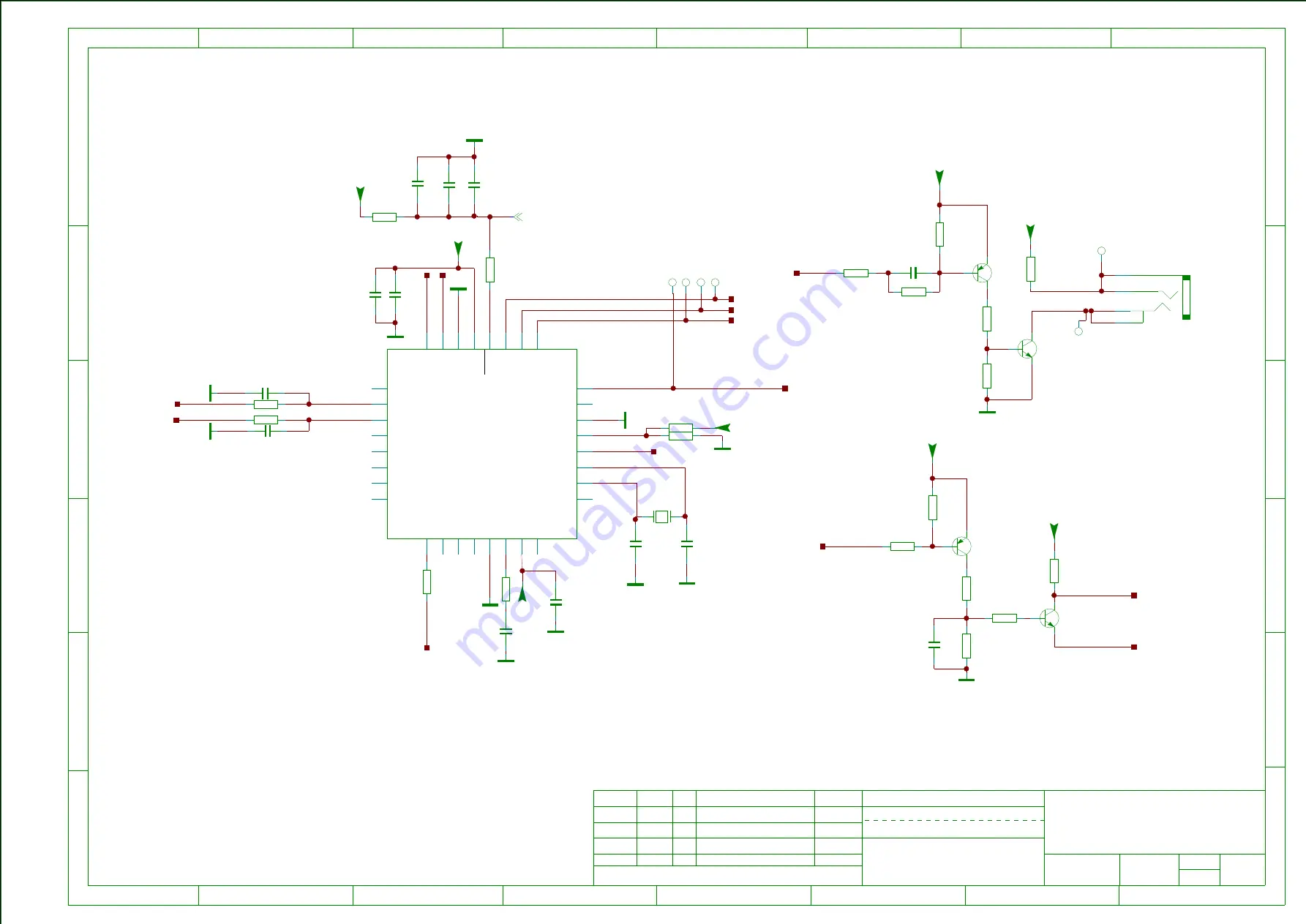Select the square terminal at far right of the IC's long wire
Screen dimensions: 1306x924
pyautogui.click(x=785, y=388)
